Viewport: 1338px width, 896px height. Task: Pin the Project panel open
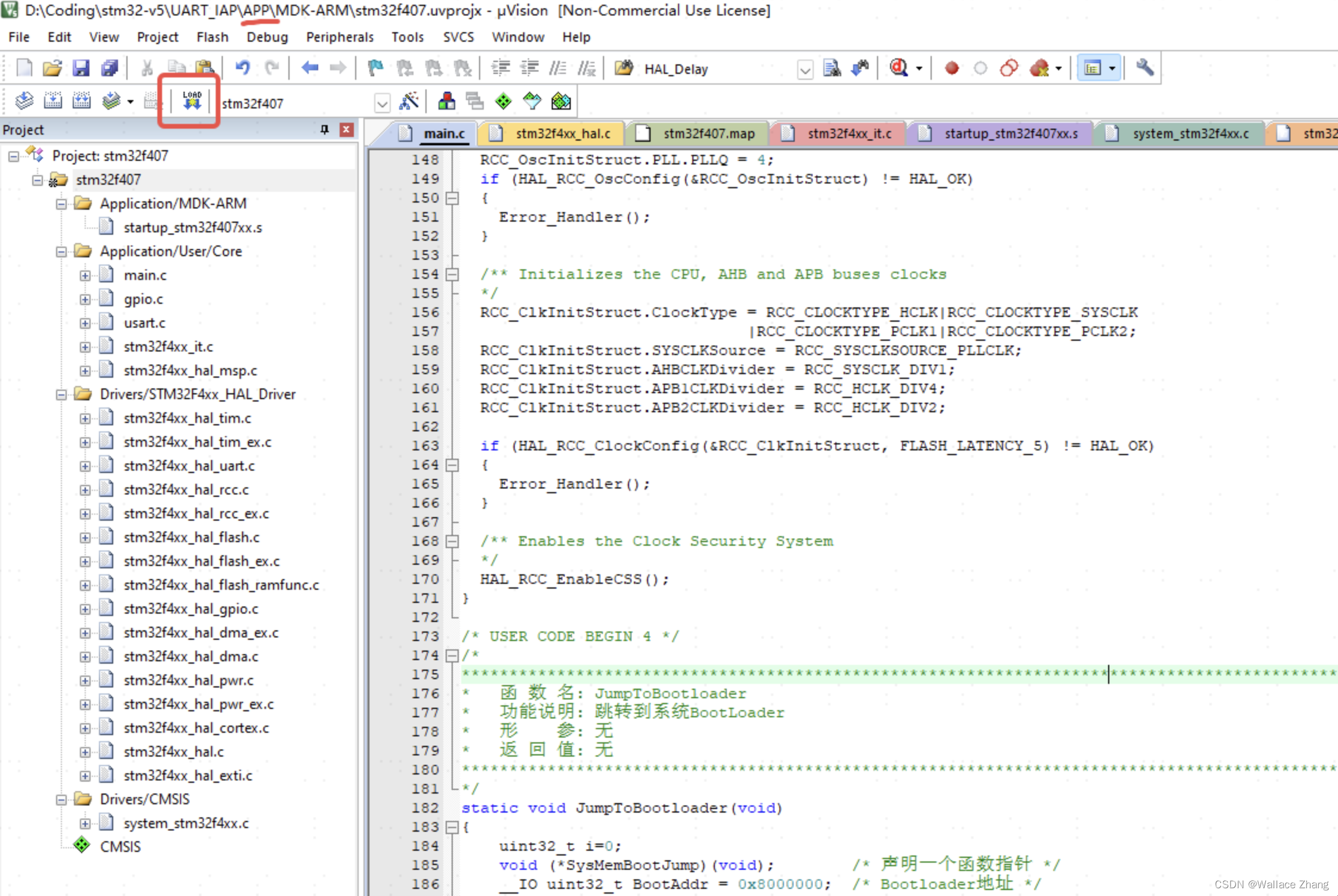click(325, 130)
